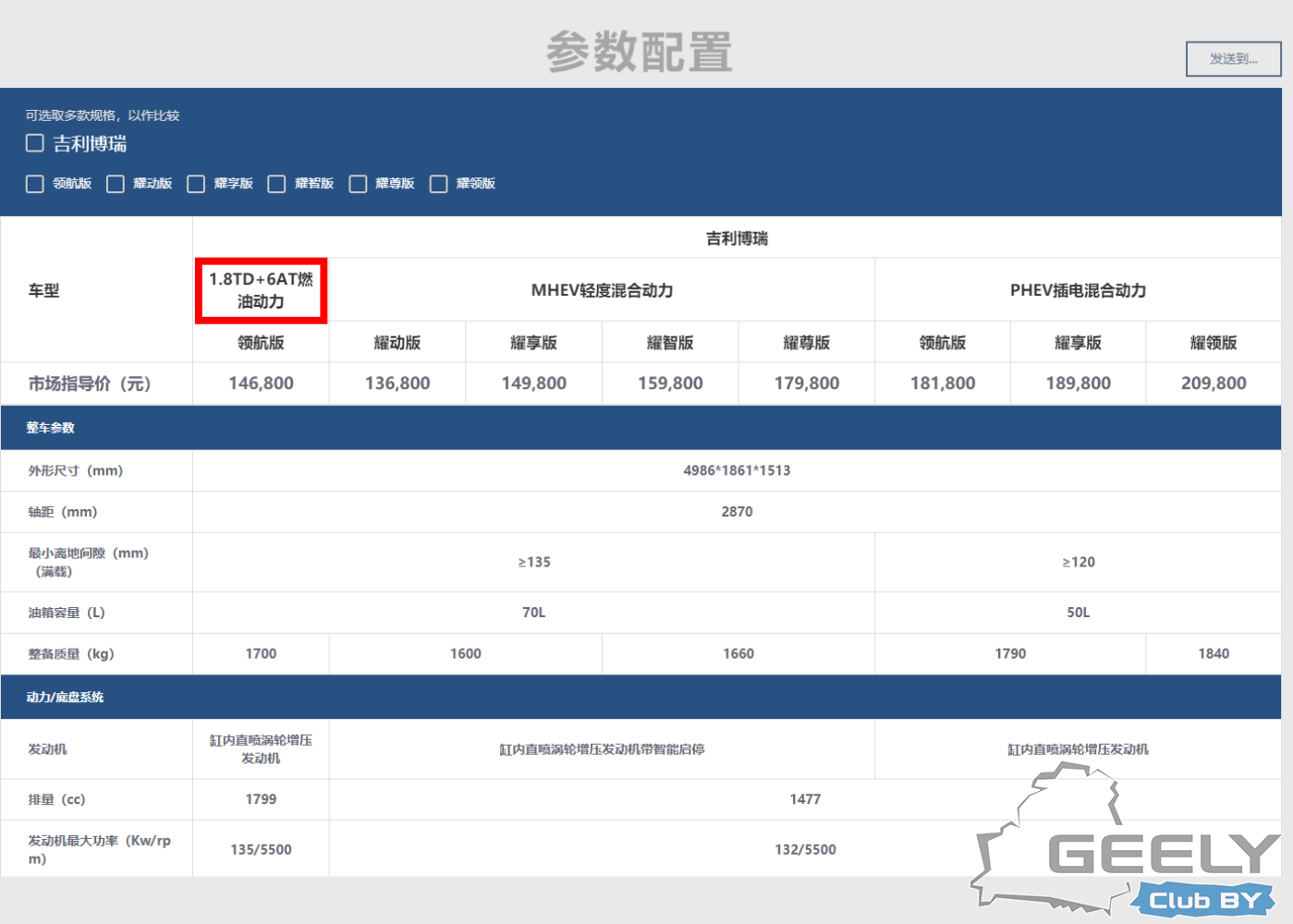Select the 耀领版 column header in table
Image resolution: width=1293 pixels, height=924 pixels.
click(x=1213, y=343)
